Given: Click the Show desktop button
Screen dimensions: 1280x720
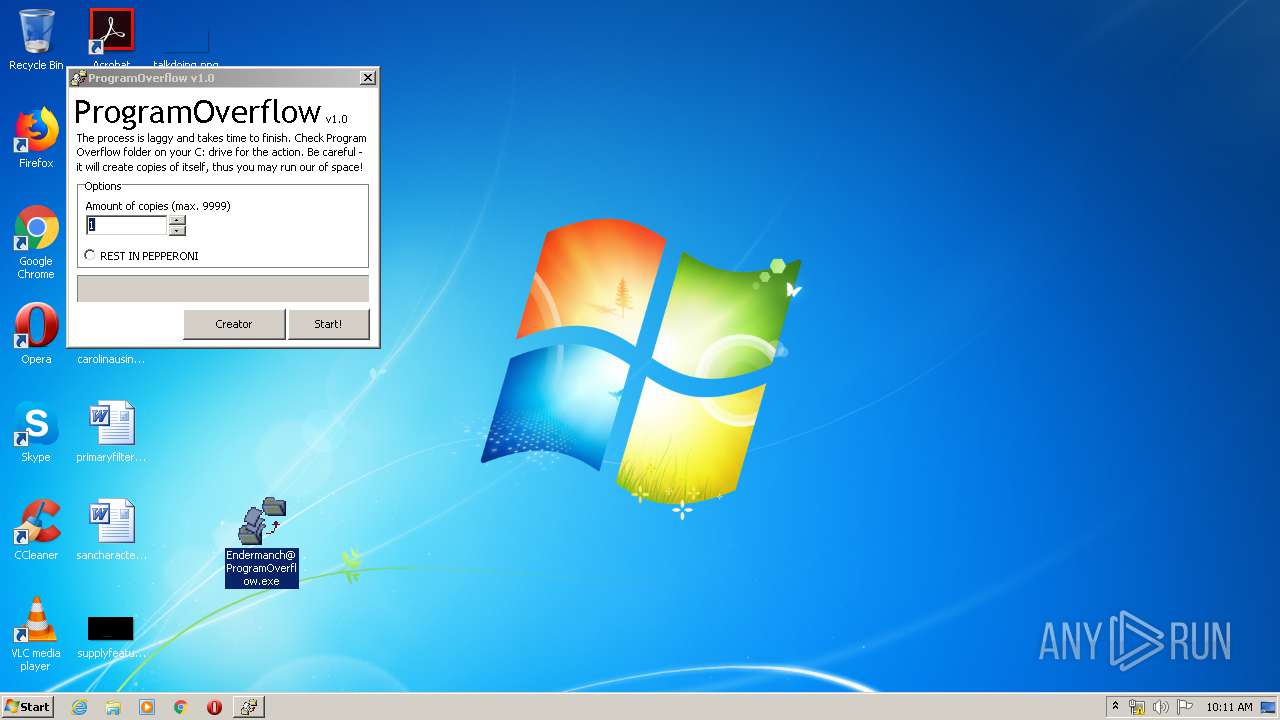Looking at the screenshot, I should coord(1269,707).
